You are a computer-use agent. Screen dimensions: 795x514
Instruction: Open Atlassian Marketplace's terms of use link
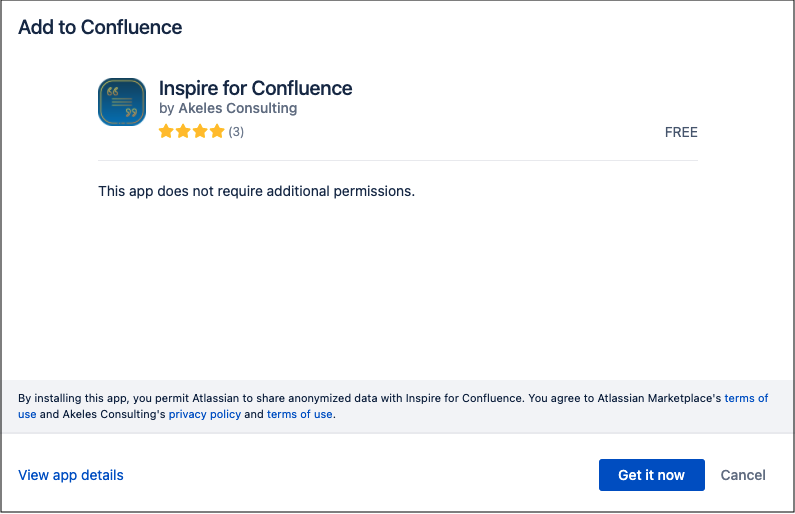coord(746,398)
